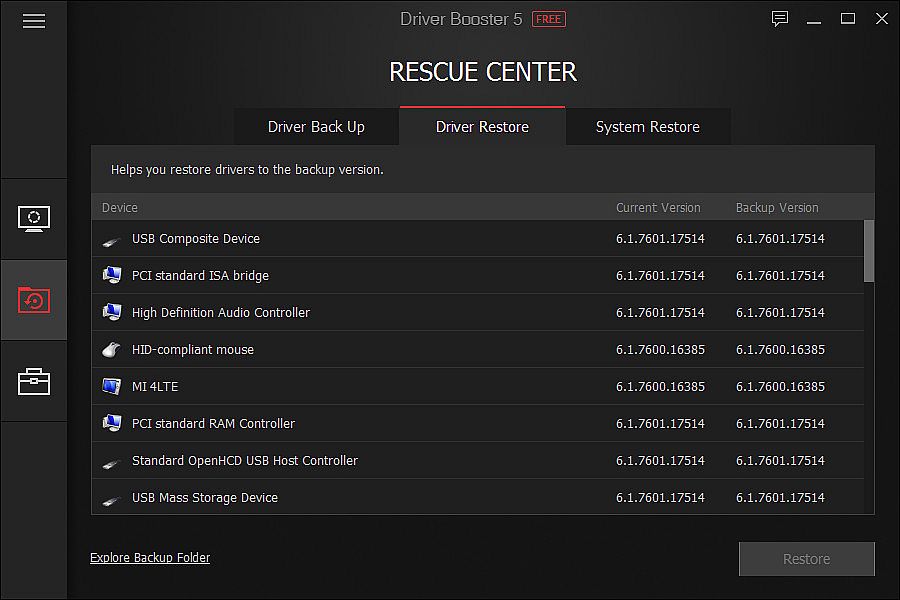The width and height of the screenshot is (900, 600).
Task: Click the USB Composite Device icon
Action: click(x=111, y=241)
